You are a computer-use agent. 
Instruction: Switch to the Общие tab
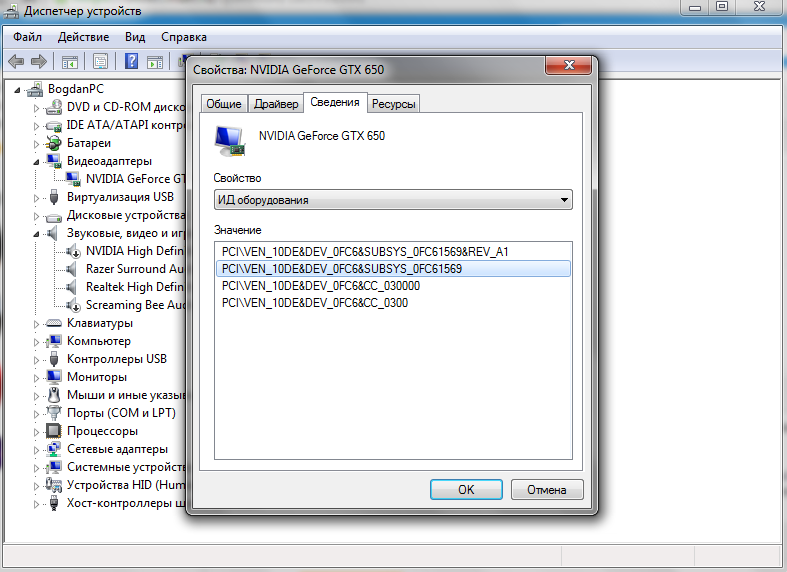click(x=224, y=104)
